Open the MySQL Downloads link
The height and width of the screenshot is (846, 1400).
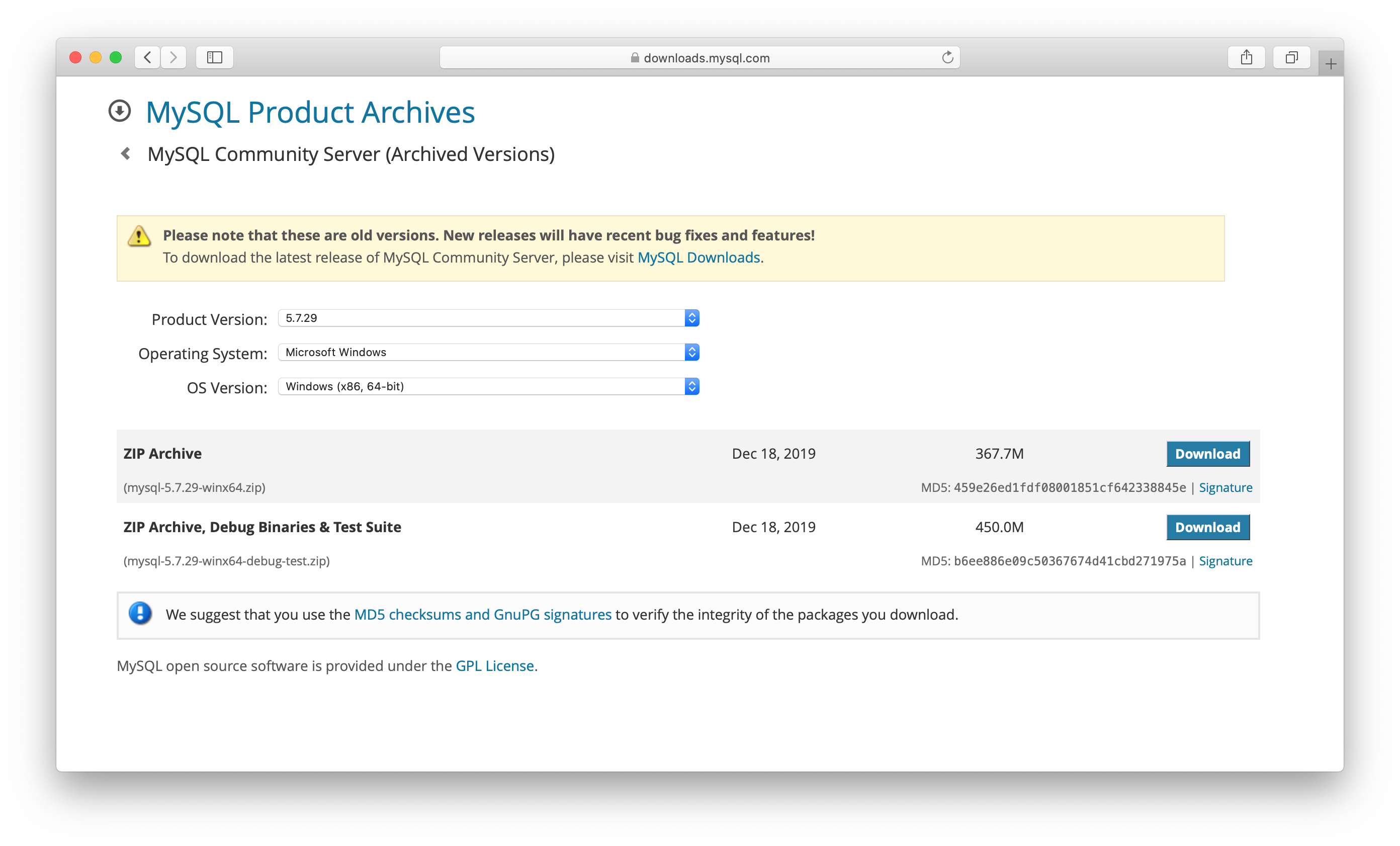pos(698,258)
